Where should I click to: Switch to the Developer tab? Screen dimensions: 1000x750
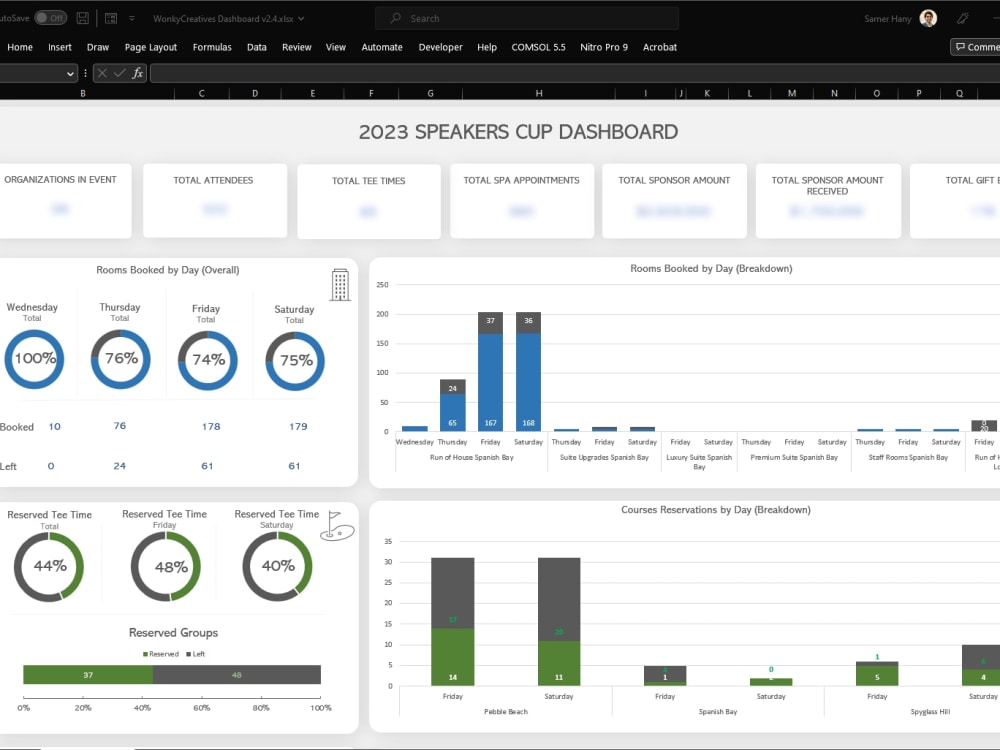[440, 47]
